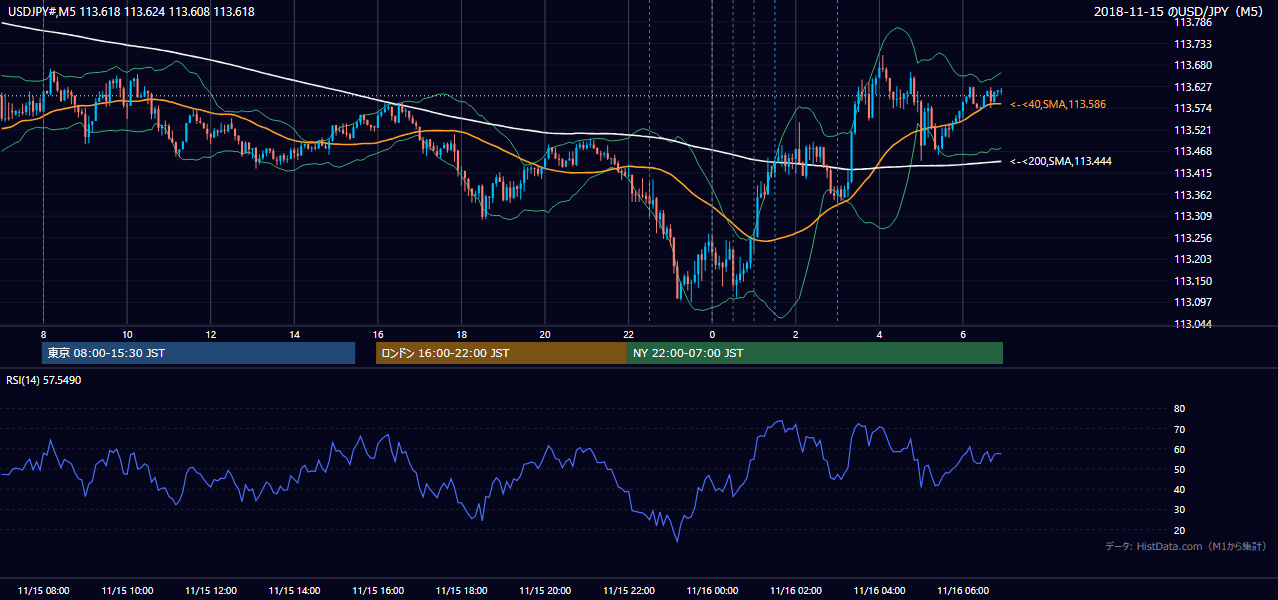This screenshot has height=600, width=1278.
Task: Click the date label 11/15 10:00
Action: [x=127, y=591]
